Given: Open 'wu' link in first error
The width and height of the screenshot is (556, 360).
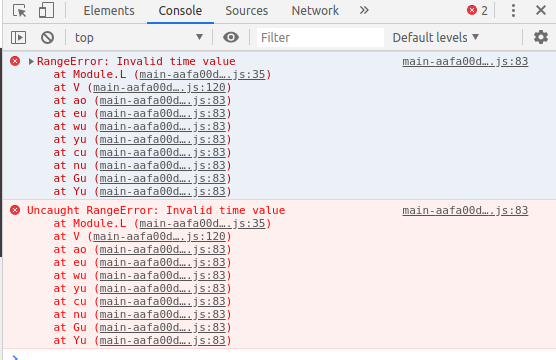Looking at the screenshot, I should coord(162,126).
